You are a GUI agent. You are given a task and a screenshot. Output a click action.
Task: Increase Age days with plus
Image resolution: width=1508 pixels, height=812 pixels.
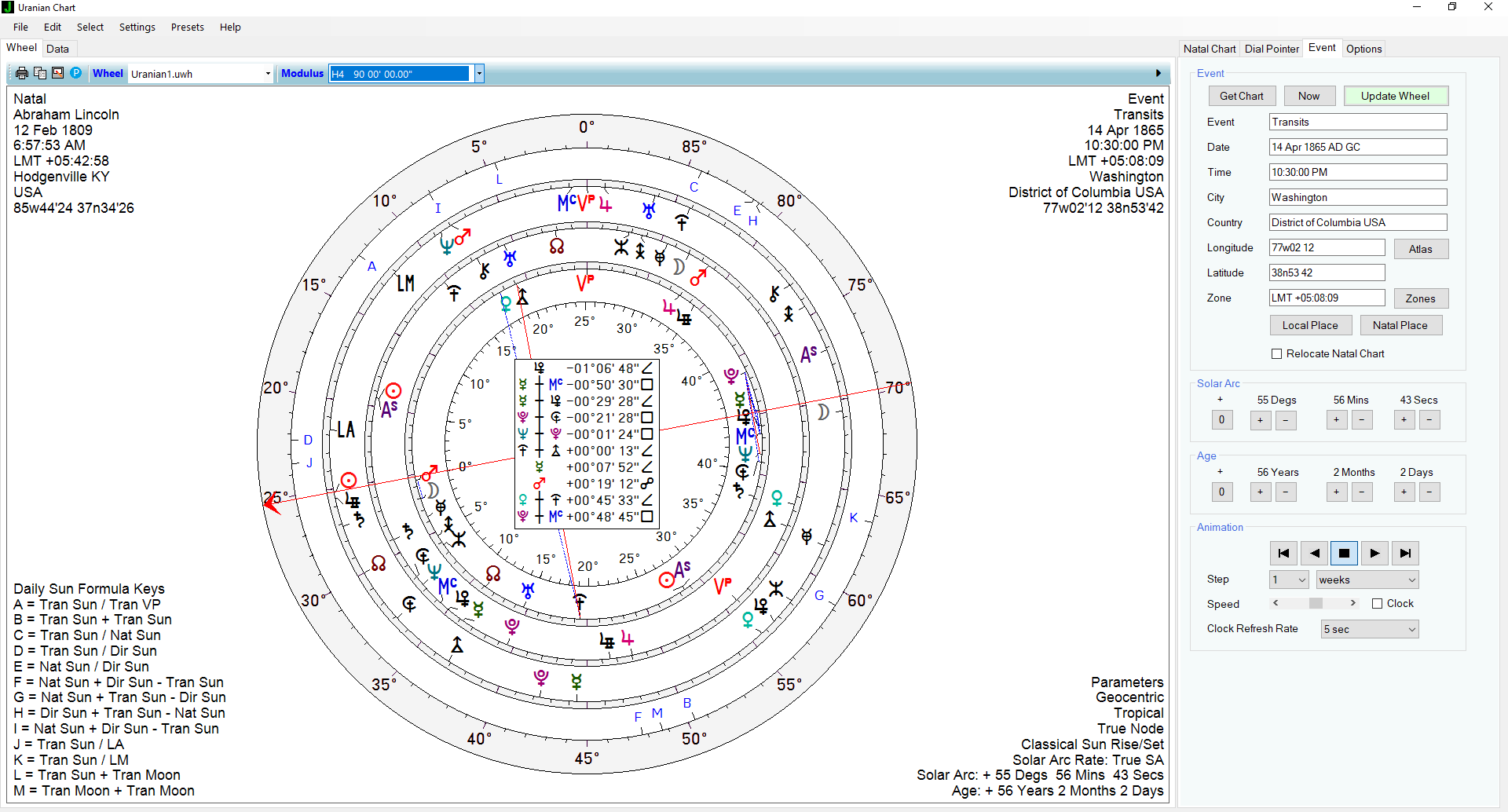[1404, 492]
